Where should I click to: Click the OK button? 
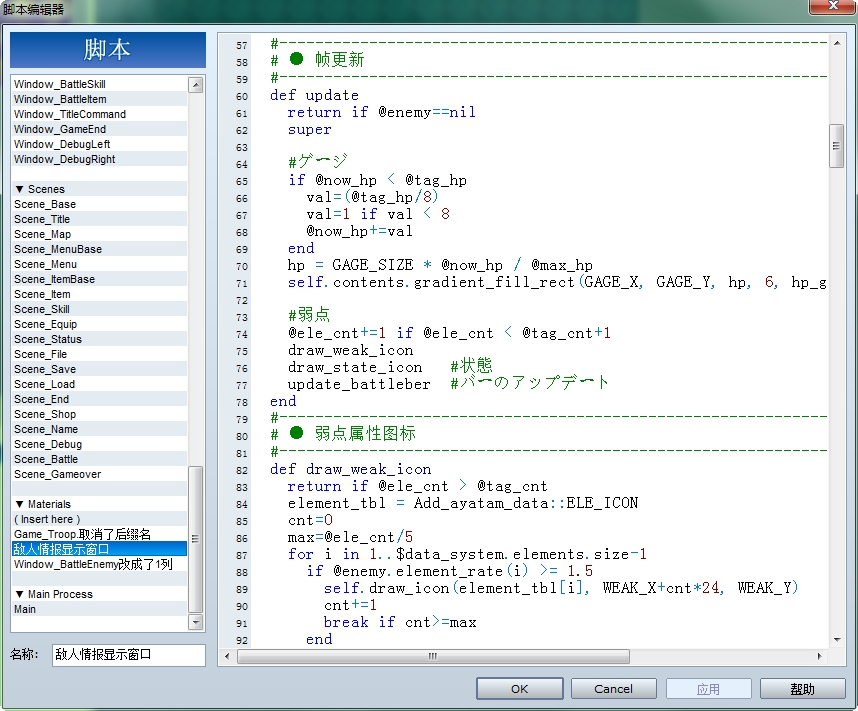click(519, 689)
